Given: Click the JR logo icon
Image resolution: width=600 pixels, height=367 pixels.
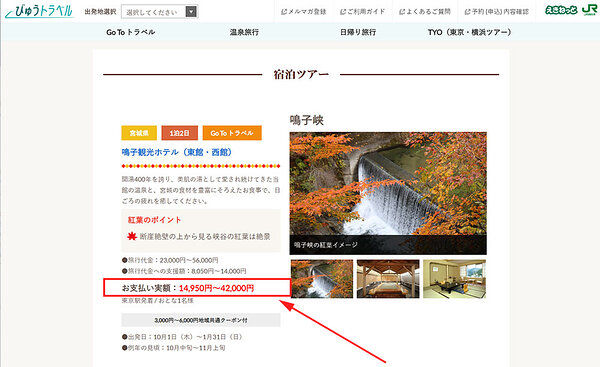Looking at the screenshot, I should [x=590, y=10].
